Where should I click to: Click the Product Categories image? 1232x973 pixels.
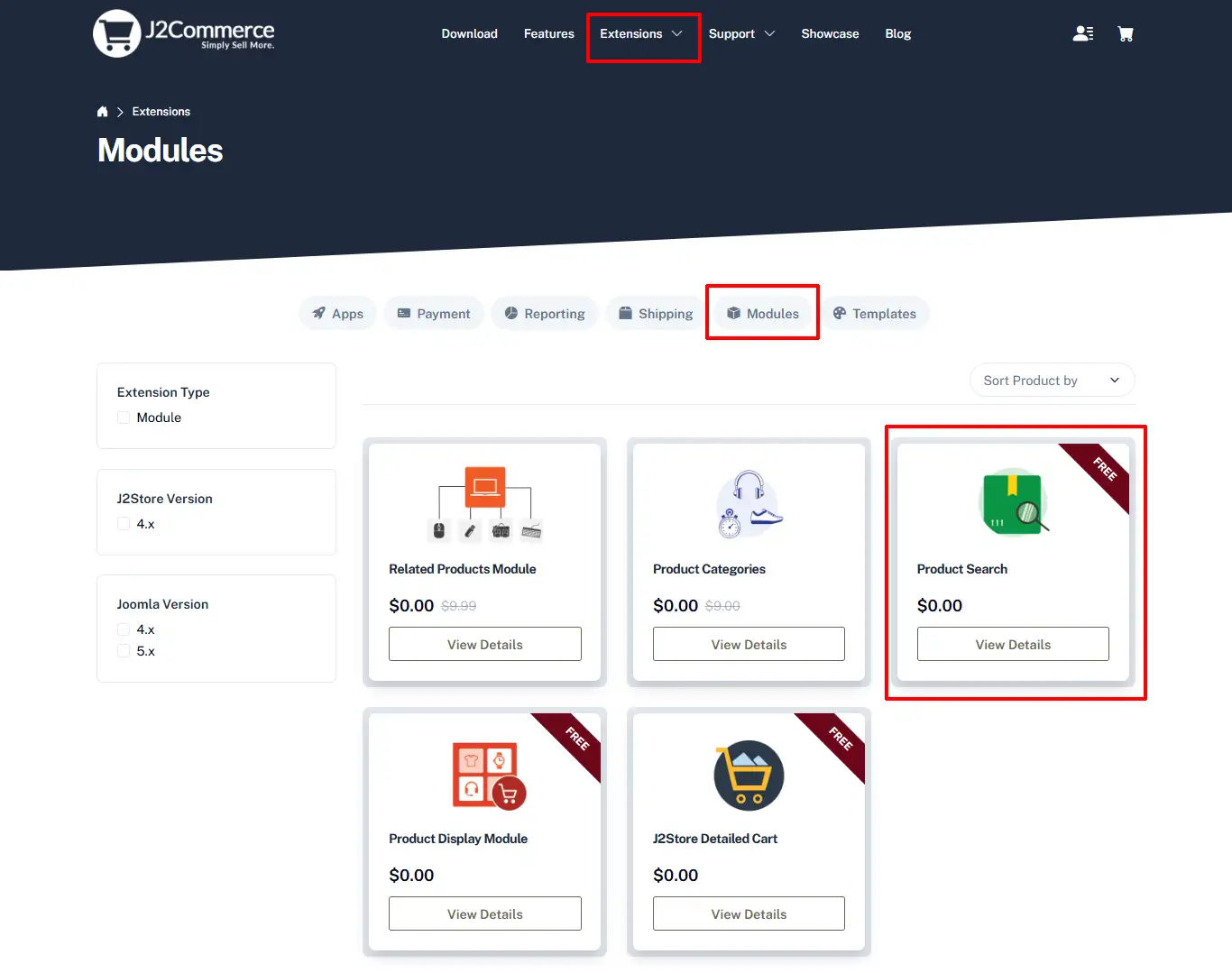coord(749,503)
